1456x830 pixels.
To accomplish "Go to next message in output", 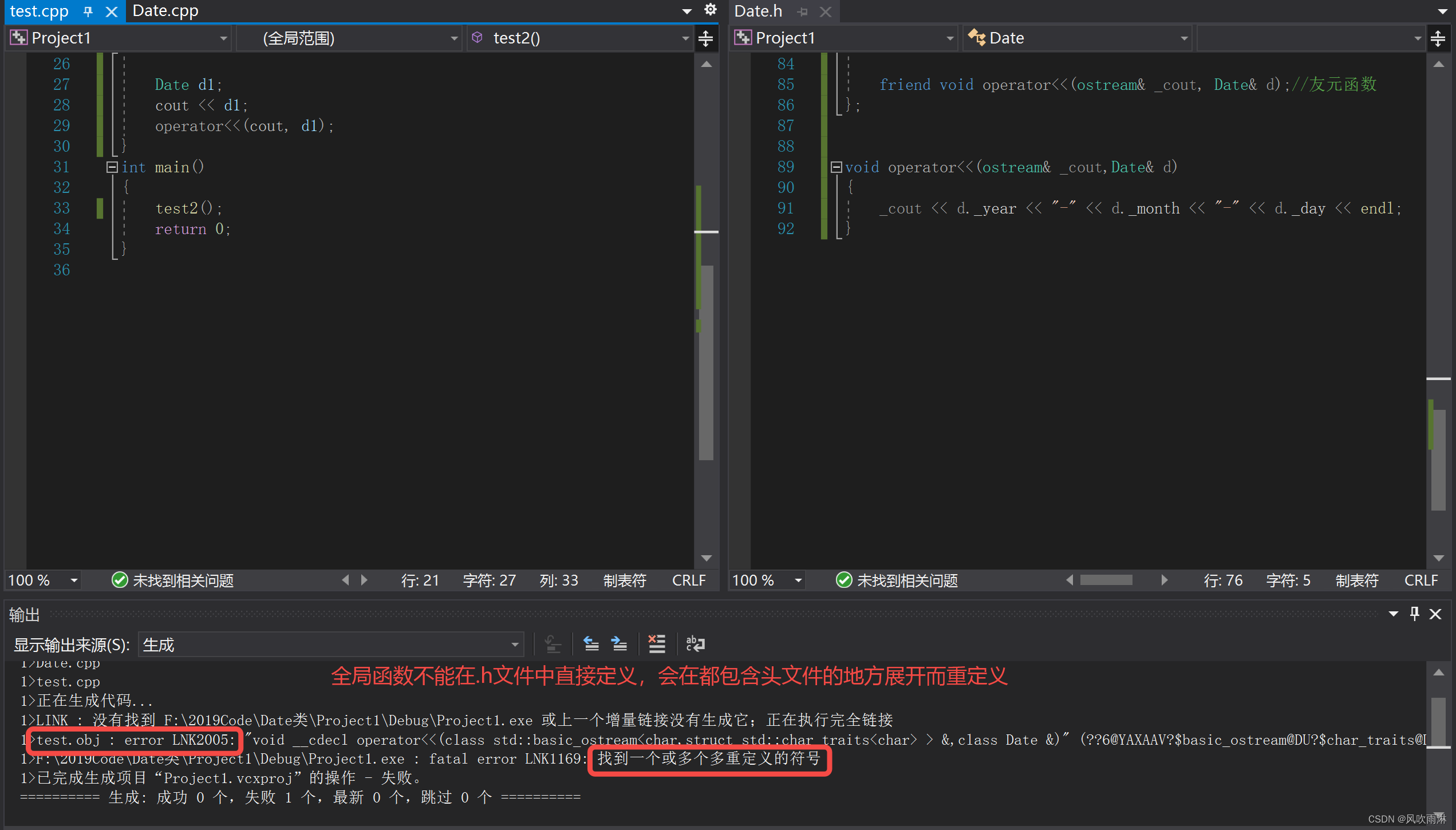I will 619,645.
